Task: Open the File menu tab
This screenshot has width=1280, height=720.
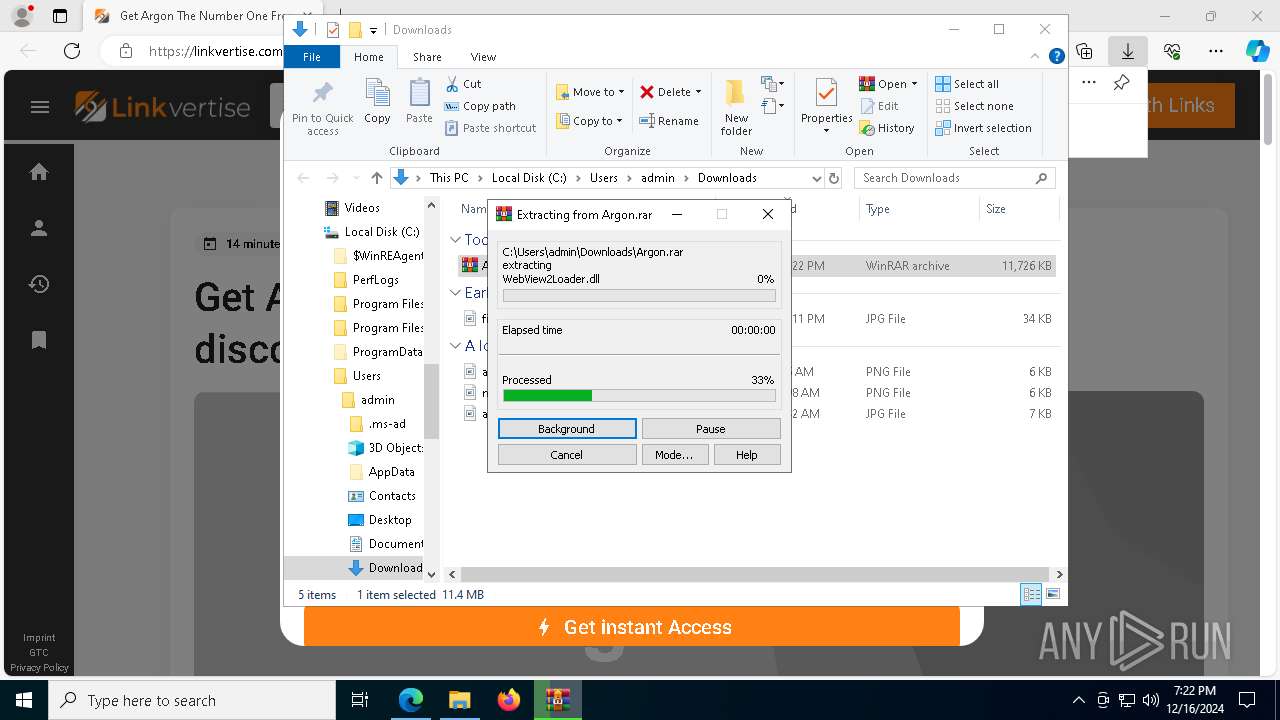Action: (x=312, y=57)
